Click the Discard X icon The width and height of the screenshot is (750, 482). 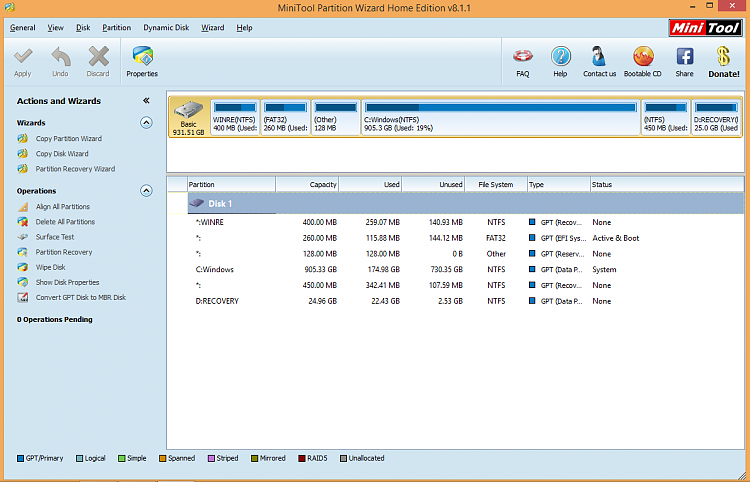click(x=98, y=57)
